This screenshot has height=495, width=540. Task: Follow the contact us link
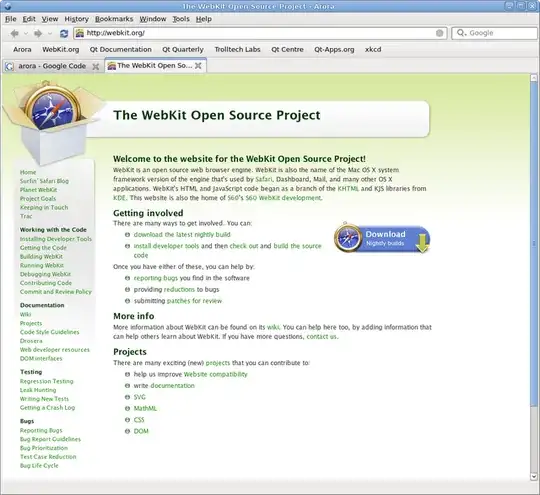point(322,337)
